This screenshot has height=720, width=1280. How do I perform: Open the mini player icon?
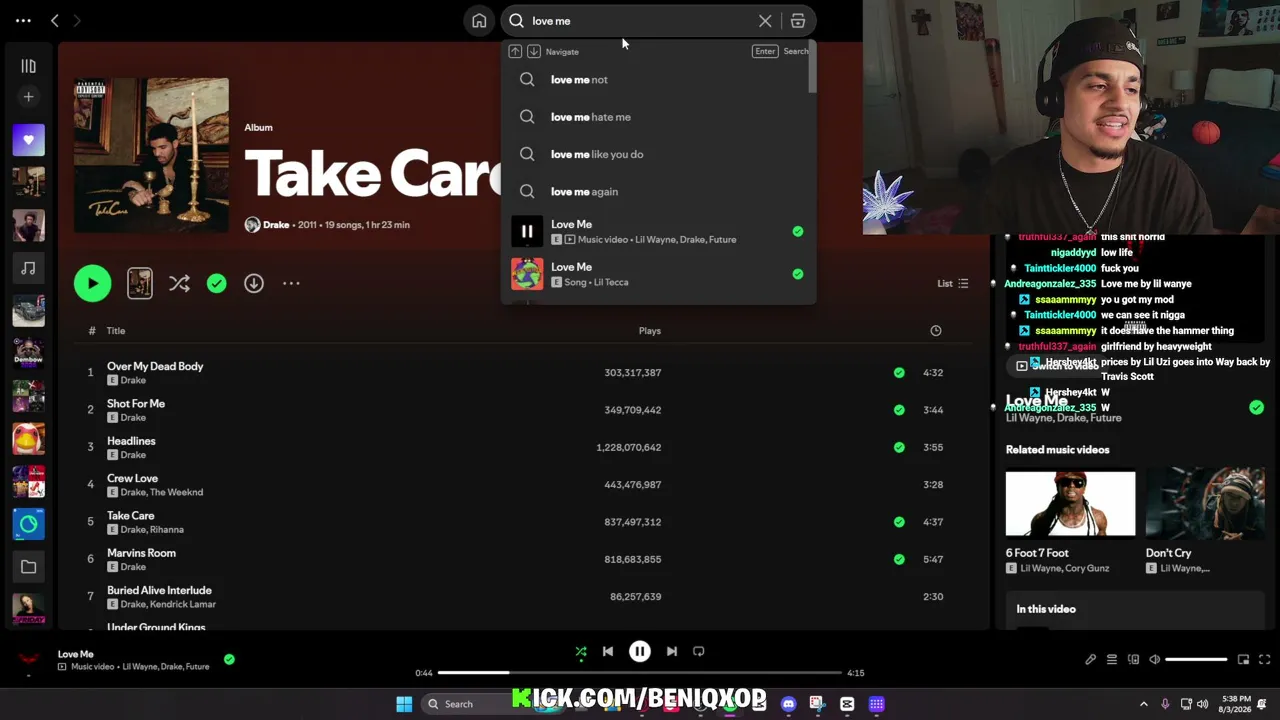click(1243, 660)
